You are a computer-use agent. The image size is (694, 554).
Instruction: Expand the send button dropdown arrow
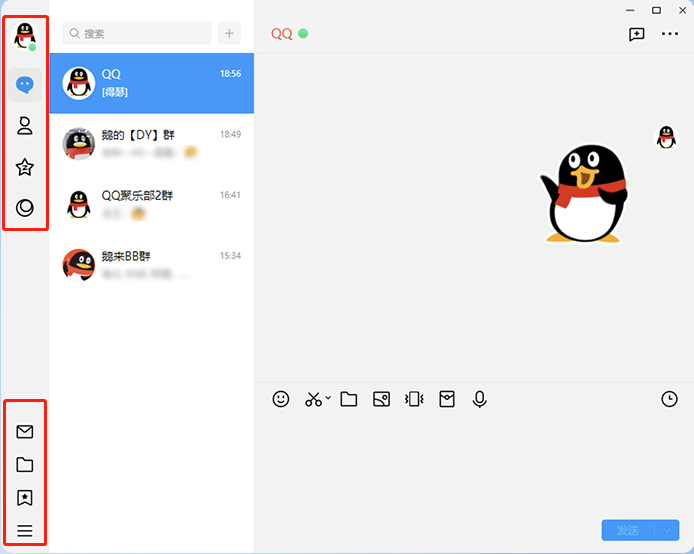[x=667, y=530]
